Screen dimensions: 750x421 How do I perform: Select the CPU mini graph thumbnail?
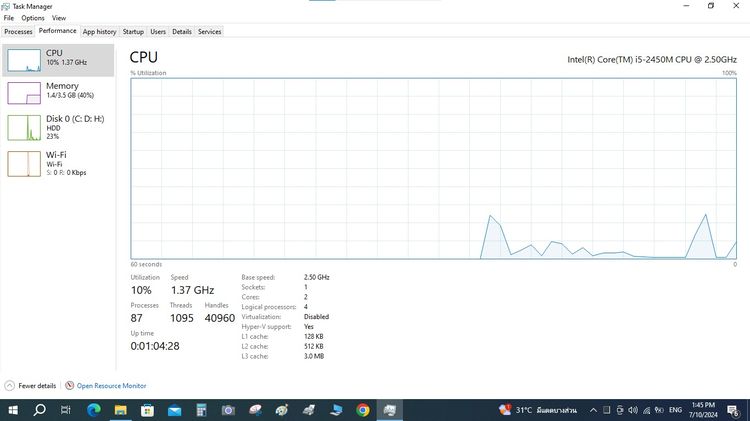pos(24,60)
